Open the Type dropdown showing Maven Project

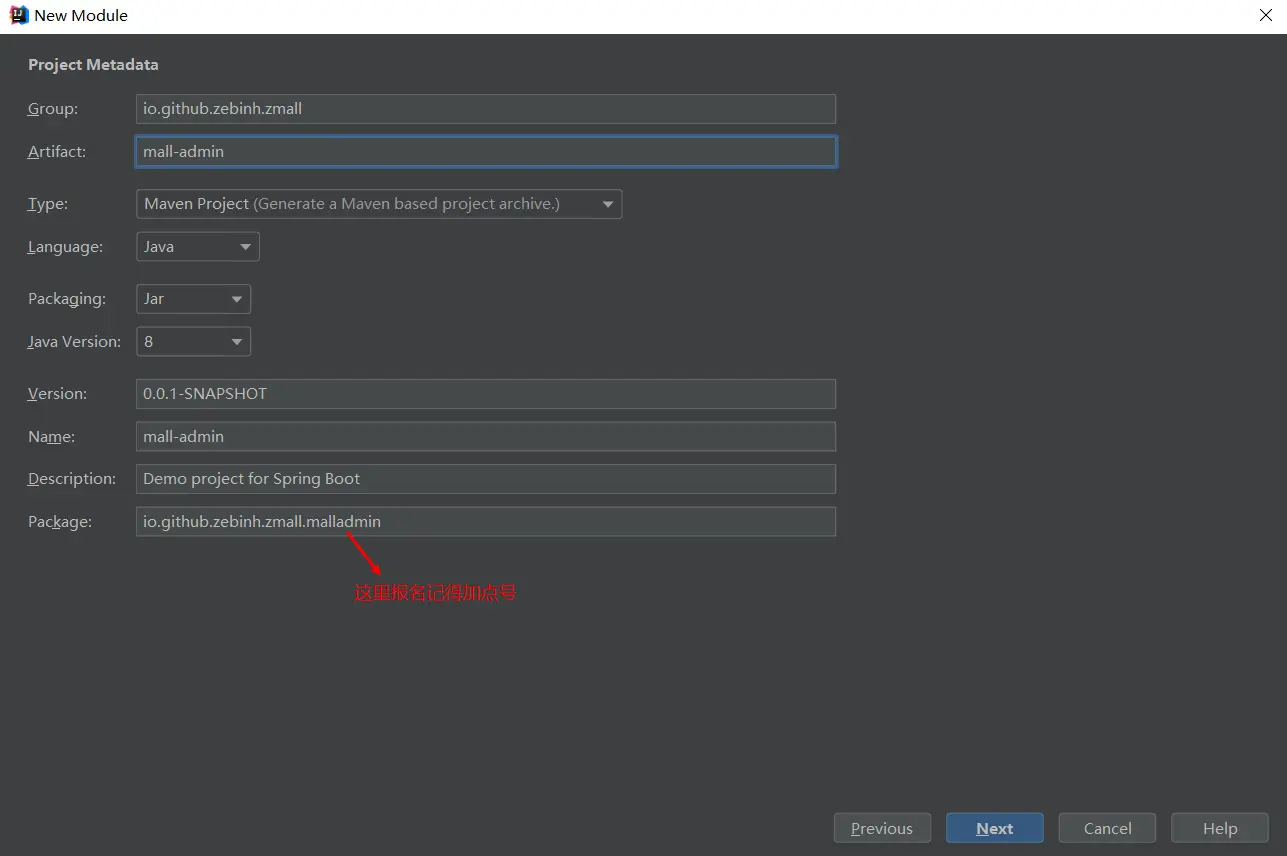pyautogui.click(x=378, y=204)
